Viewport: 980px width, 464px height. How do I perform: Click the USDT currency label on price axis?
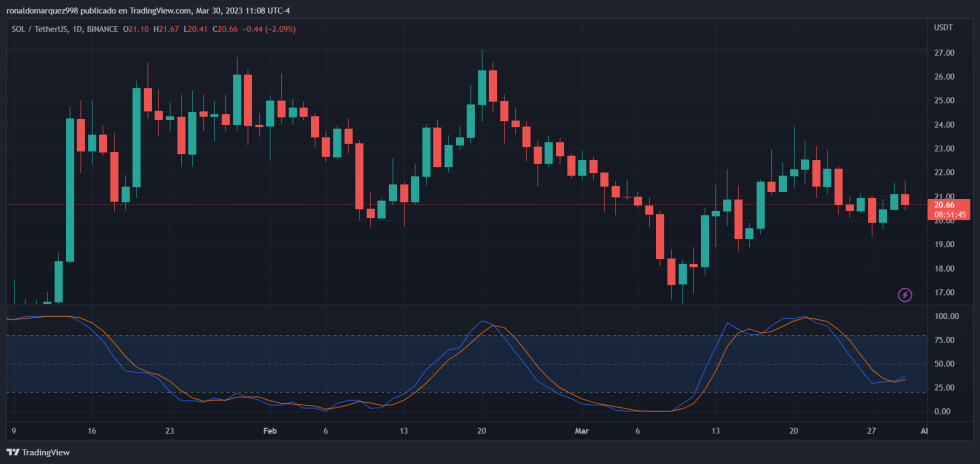(x=944, y=28)
